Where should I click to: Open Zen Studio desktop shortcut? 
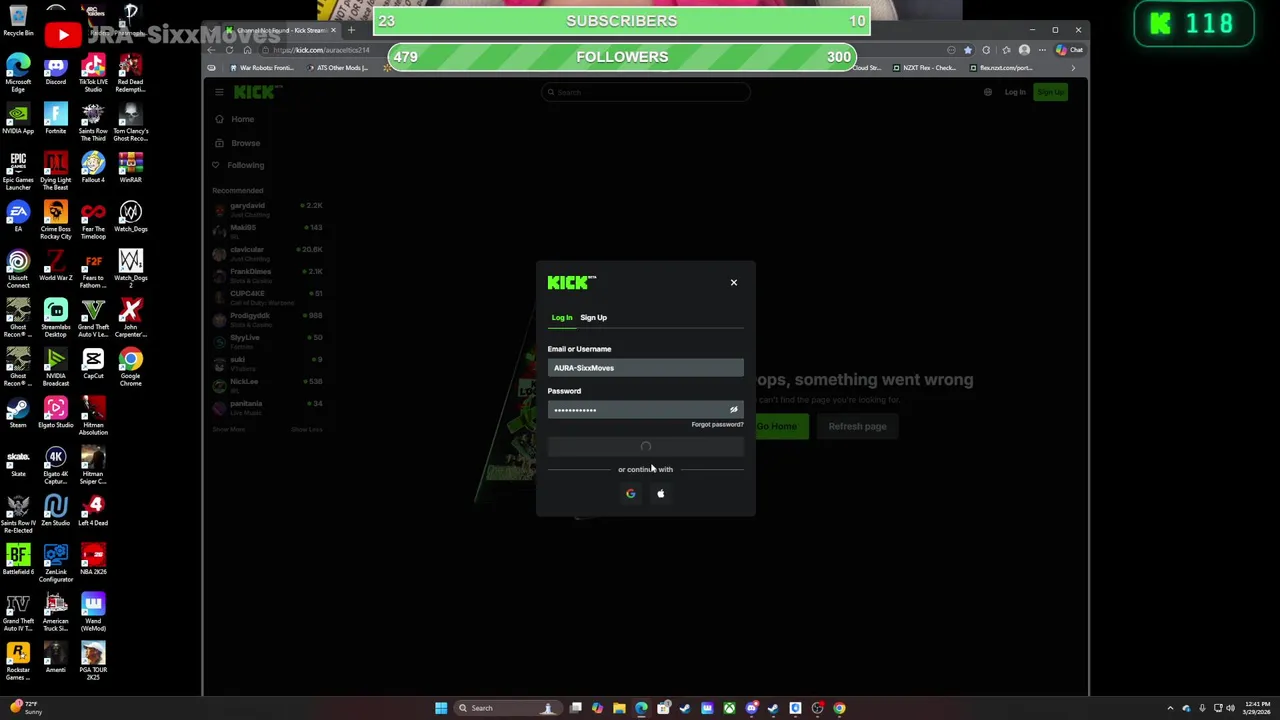(55, 511)
